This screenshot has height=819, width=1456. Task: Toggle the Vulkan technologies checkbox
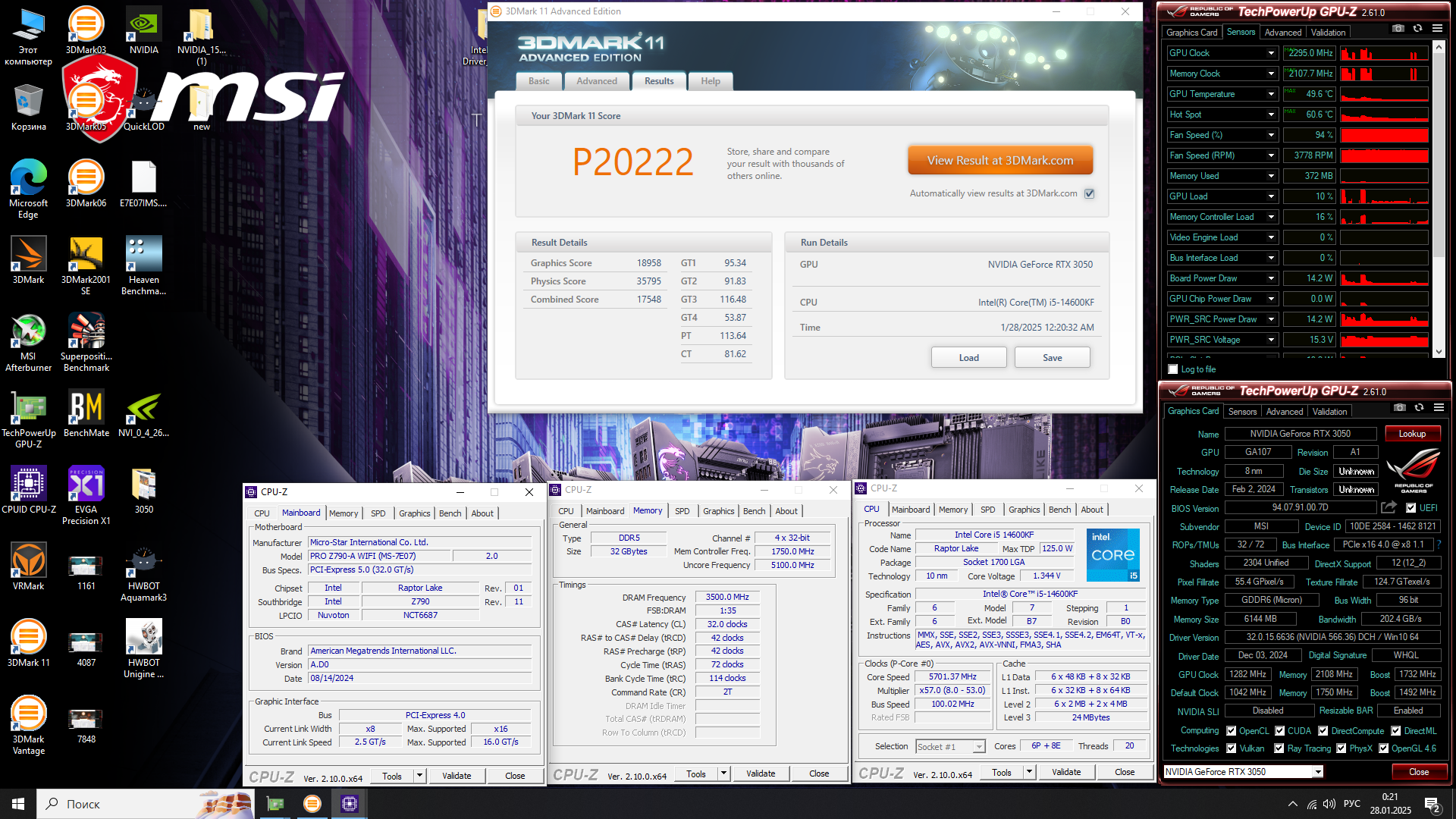coord(1232,748)
